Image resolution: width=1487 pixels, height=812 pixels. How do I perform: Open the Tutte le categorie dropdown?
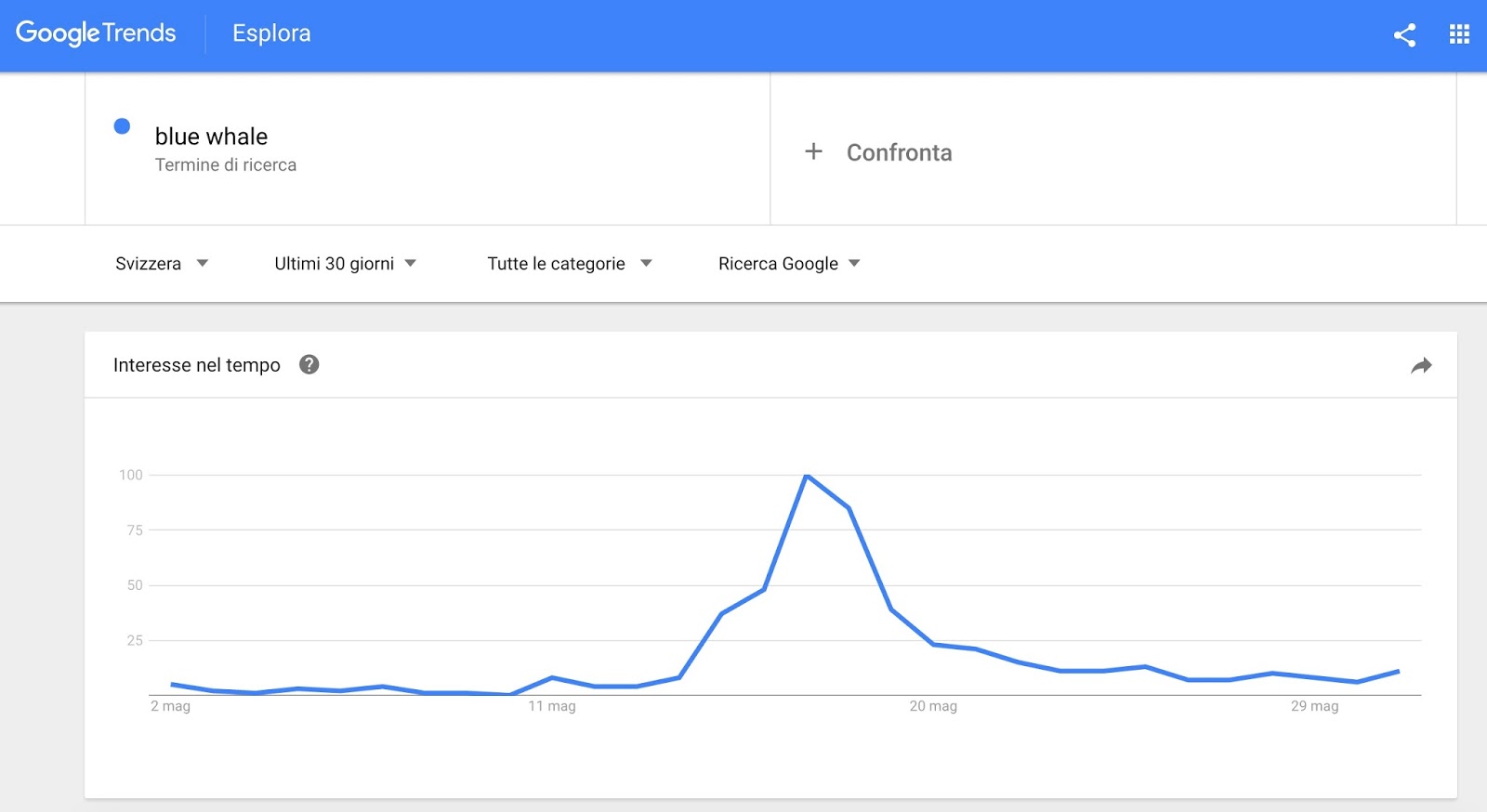pyautogui.click(x=569, y=264)
